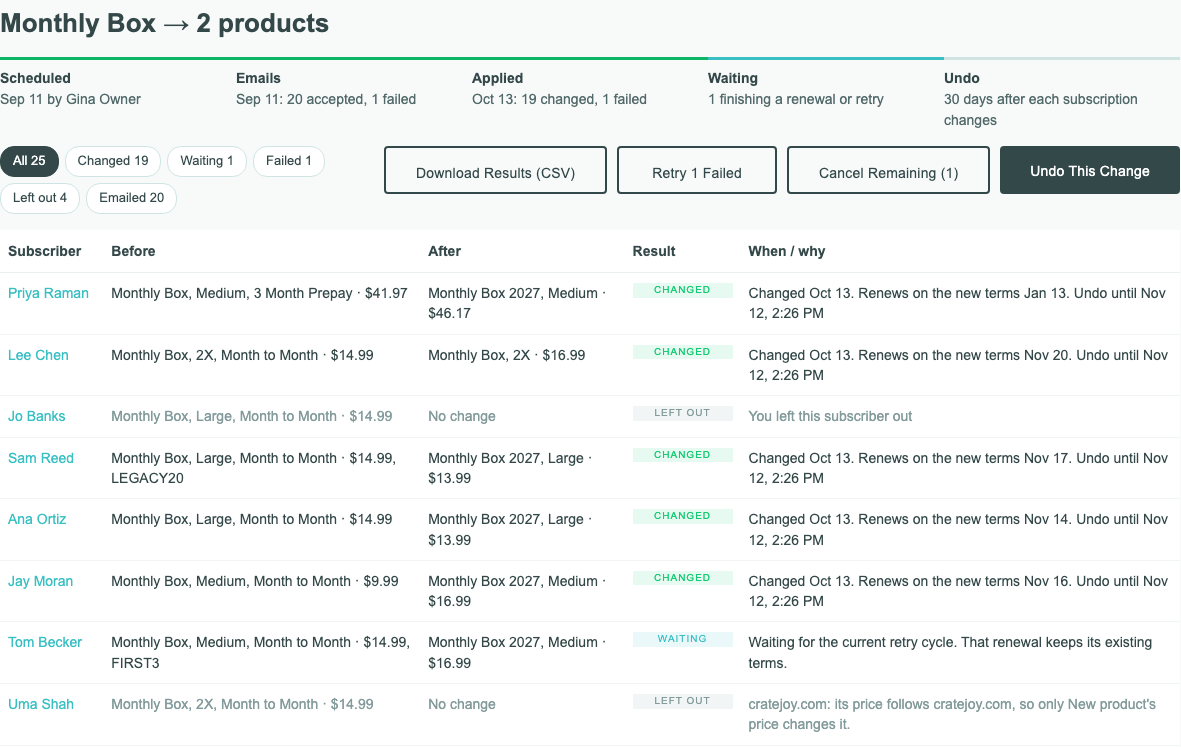The image size is (1181, 747).
Task: Open subscriber Jo Banks
Action: (x=36, y=416)
